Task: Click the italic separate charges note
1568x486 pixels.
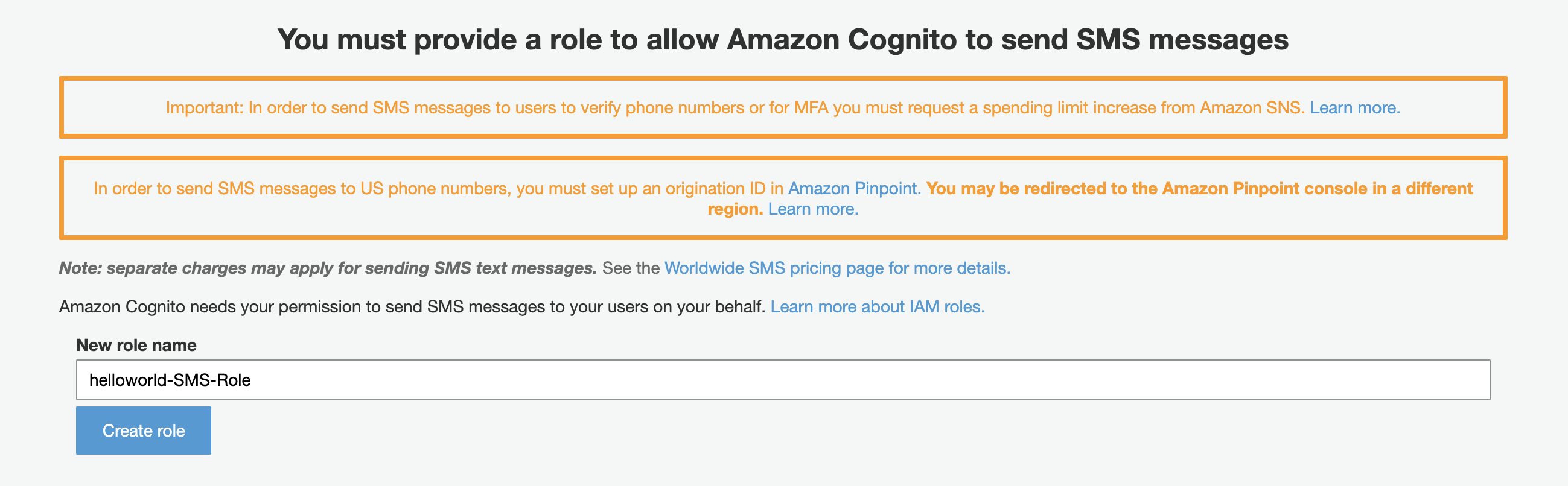Action: 328,268
